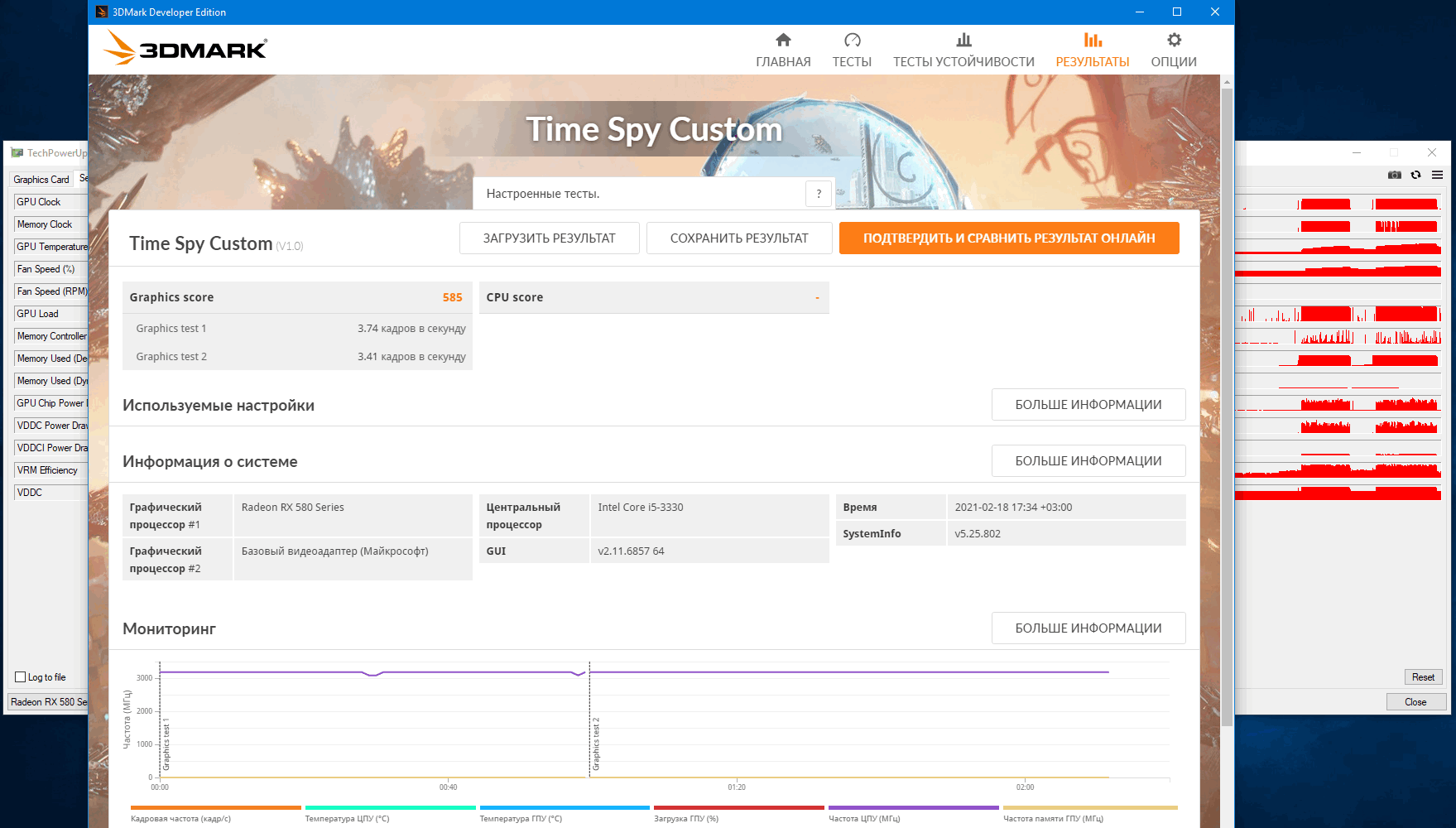Viewport: 1456px width, 828px height.
Task: Click the red Загрузка ГПУ legend bar
Action: [x=739, y=807]
